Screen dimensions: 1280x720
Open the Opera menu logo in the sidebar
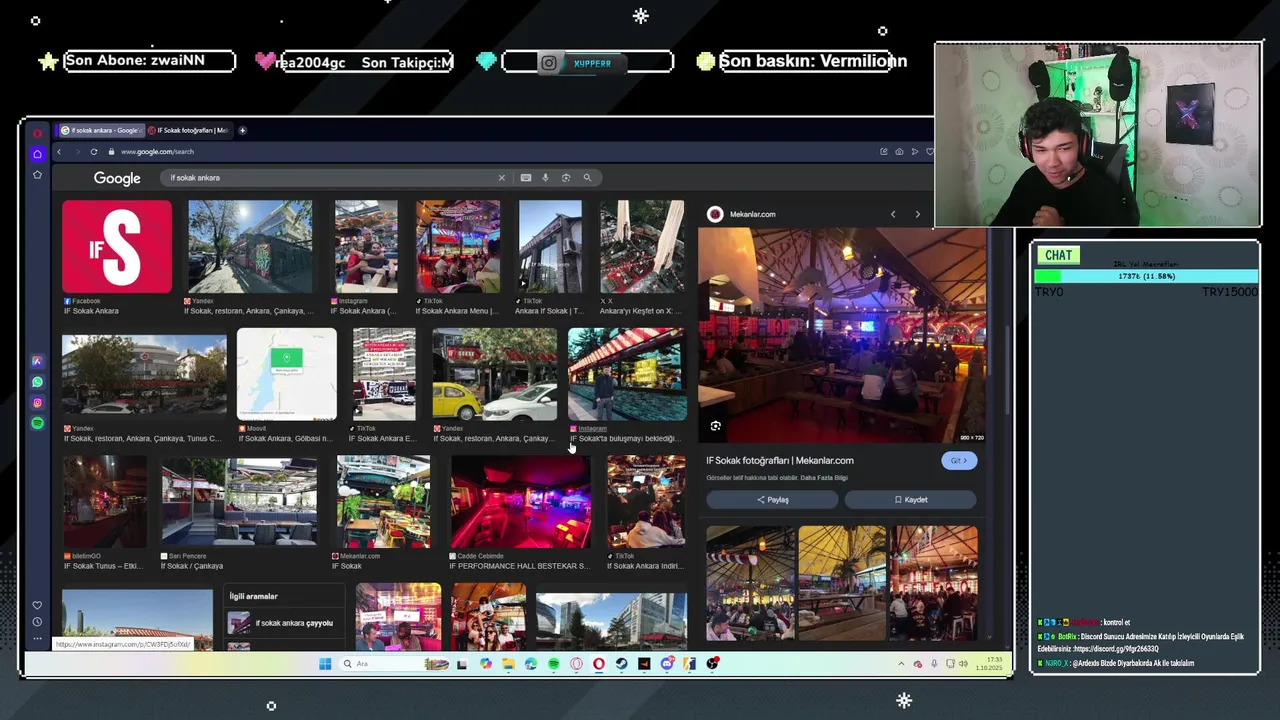pos(37,133)
